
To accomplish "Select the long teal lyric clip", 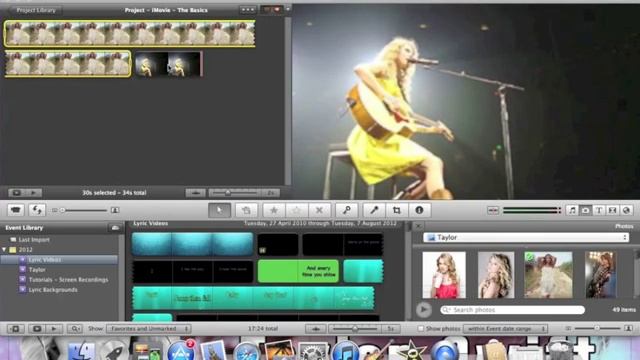I will point(253,298).
